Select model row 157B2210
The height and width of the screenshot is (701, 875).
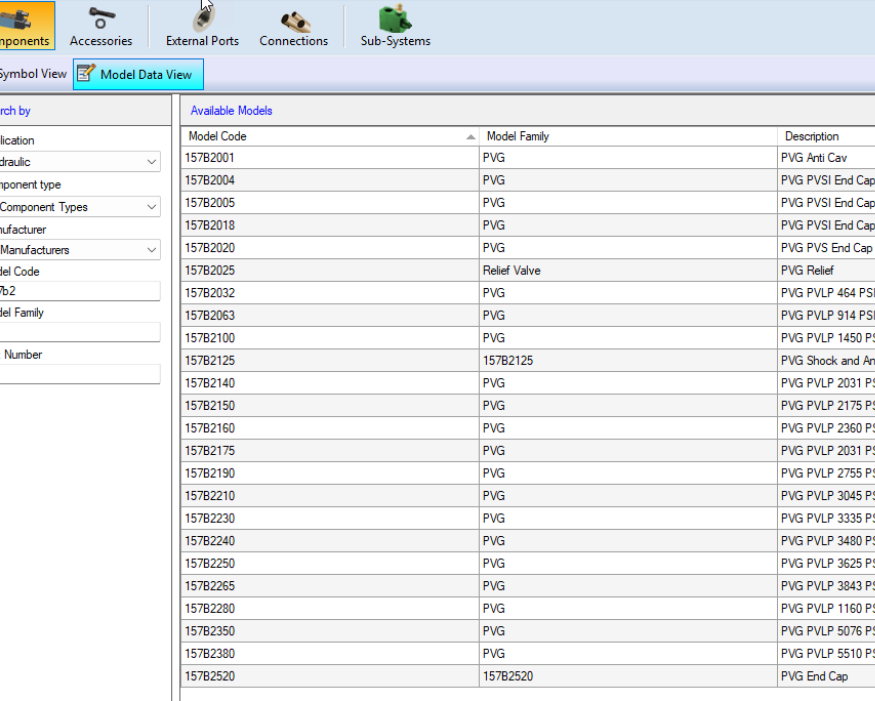click(528, 496)
